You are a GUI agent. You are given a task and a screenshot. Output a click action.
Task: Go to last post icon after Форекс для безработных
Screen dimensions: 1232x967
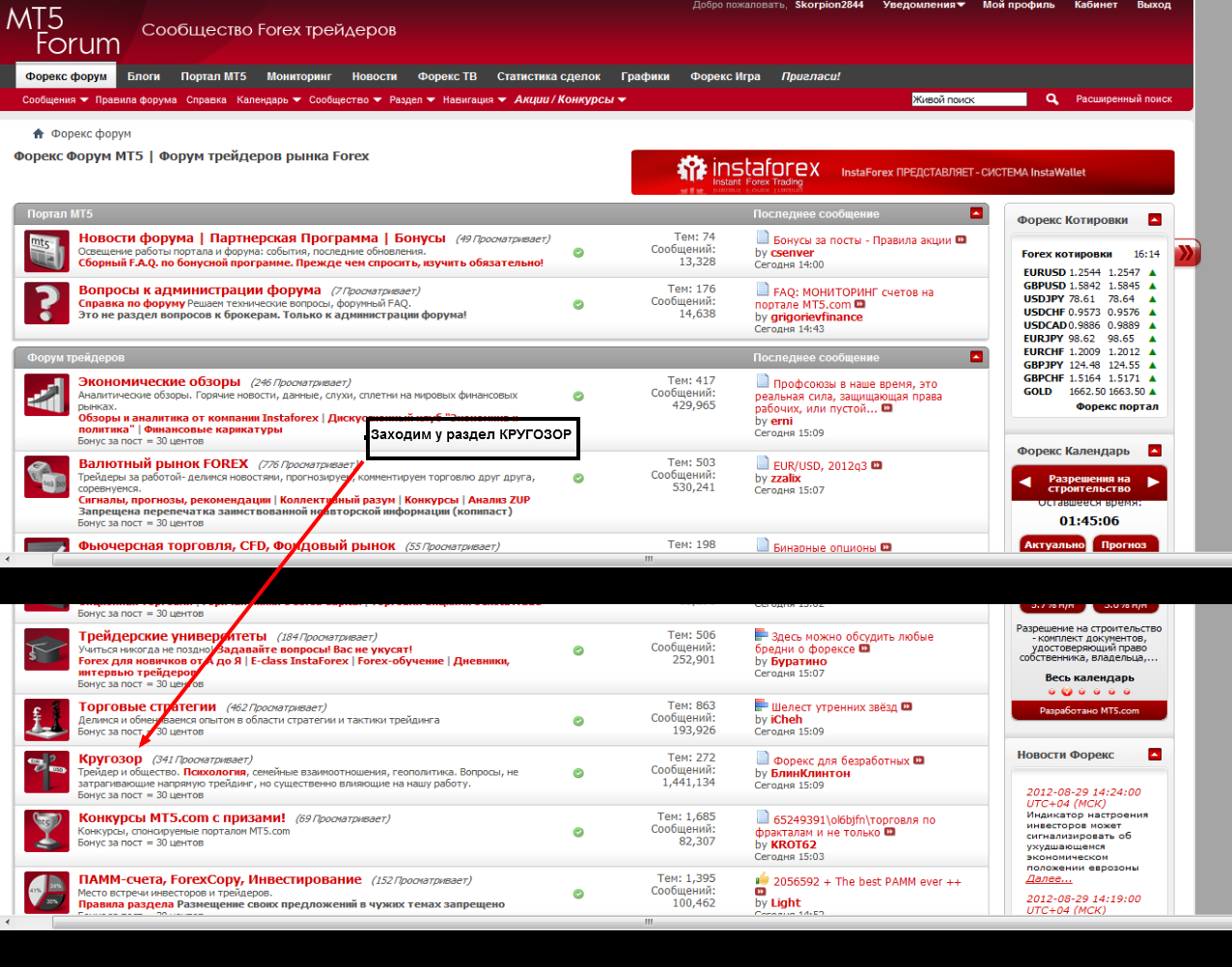pyautogui.click(x=919, y=760)
